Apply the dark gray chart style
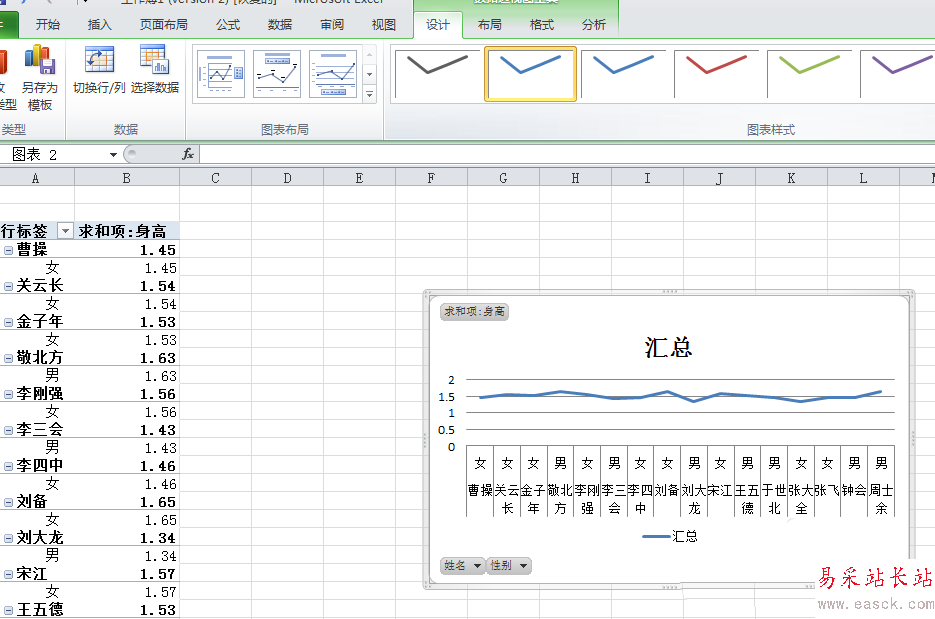Screen dimensions: 935x619 point(436,74)
